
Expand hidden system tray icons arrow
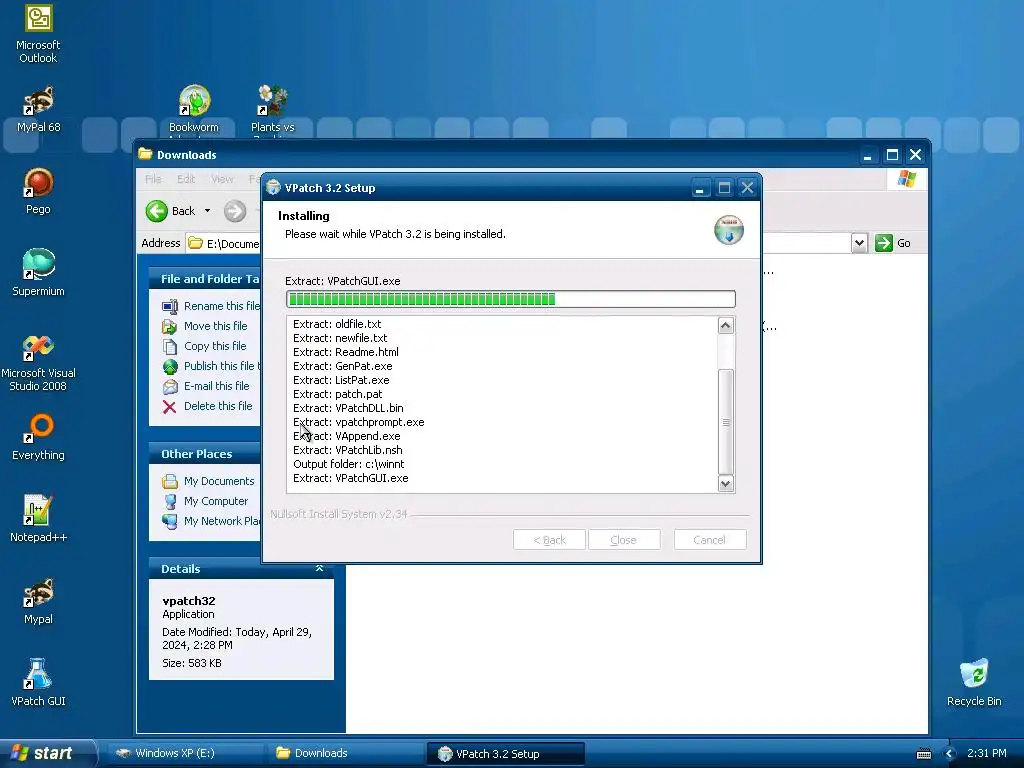click(950, 754)
